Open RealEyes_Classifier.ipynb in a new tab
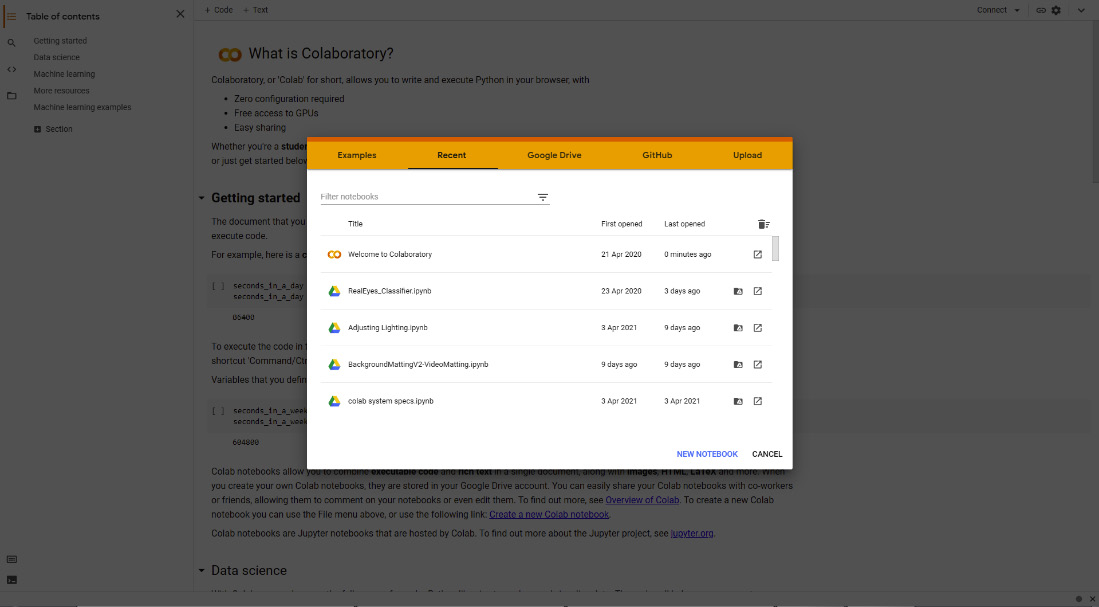 click(x=758, y=291)
